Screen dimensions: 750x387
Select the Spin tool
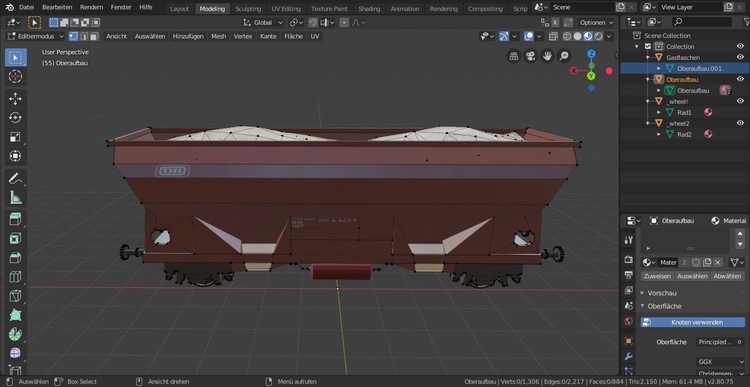[x=16, y=334]
